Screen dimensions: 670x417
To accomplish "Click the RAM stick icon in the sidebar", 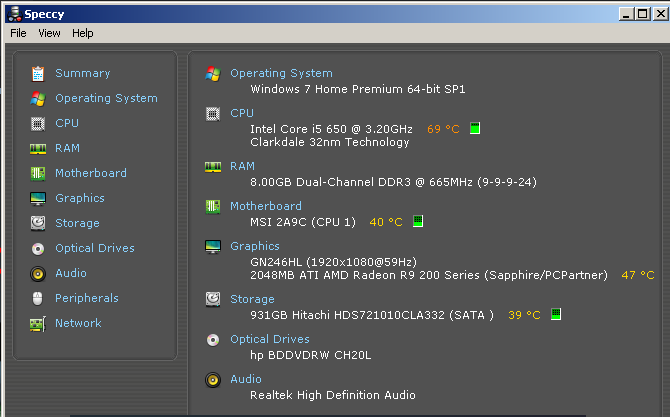I will point(38,149).
